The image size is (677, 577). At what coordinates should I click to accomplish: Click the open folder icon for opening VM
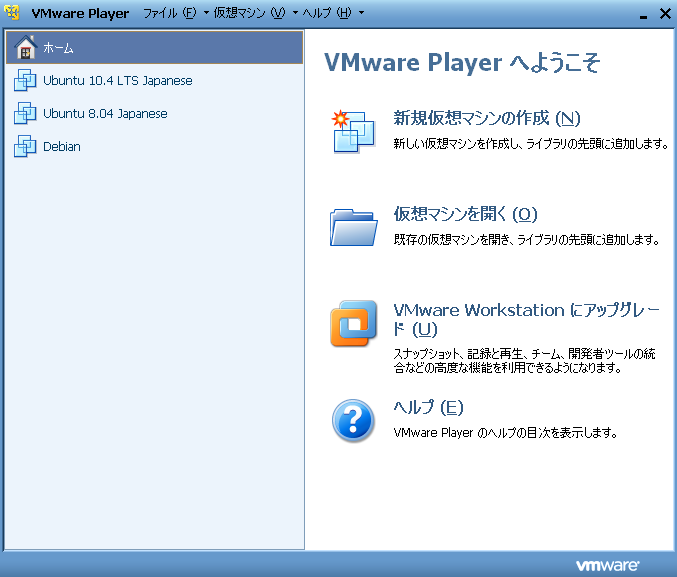(x=353, y=227)
